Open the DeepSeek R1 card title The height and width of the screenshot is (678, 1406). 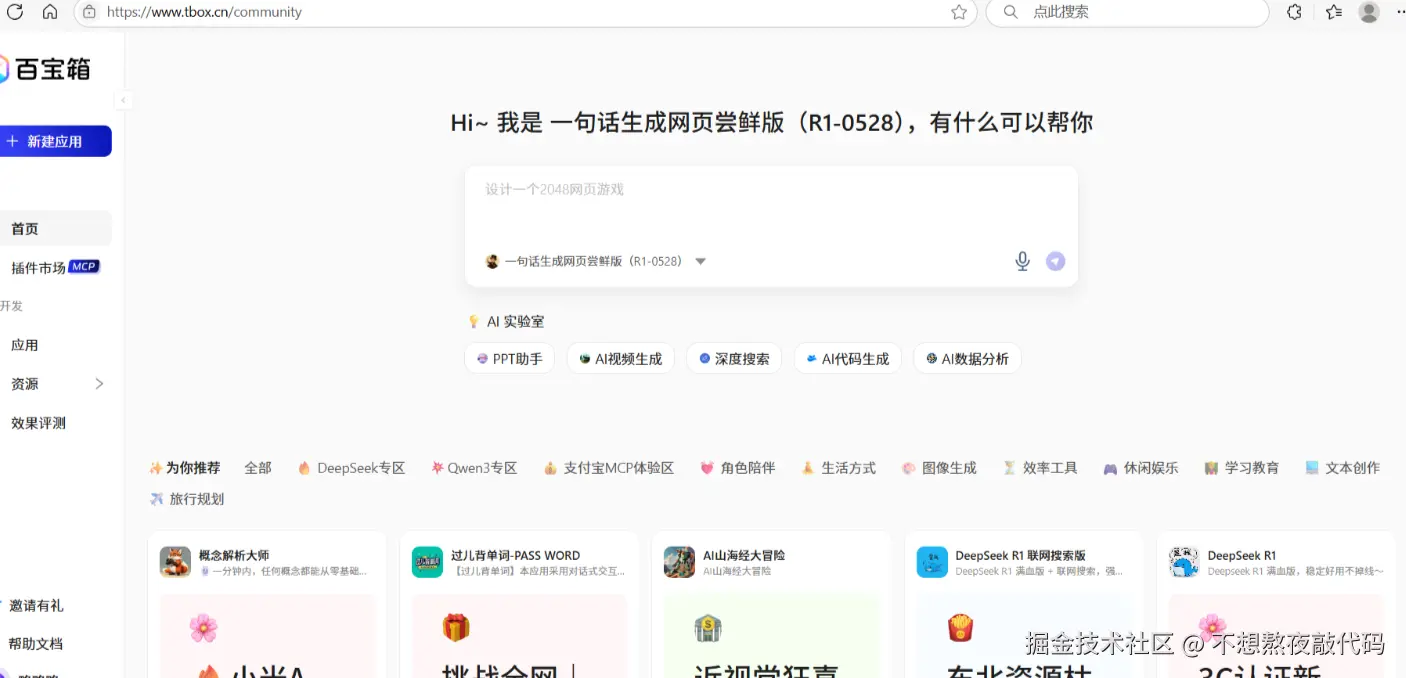tap(1242, 555)
